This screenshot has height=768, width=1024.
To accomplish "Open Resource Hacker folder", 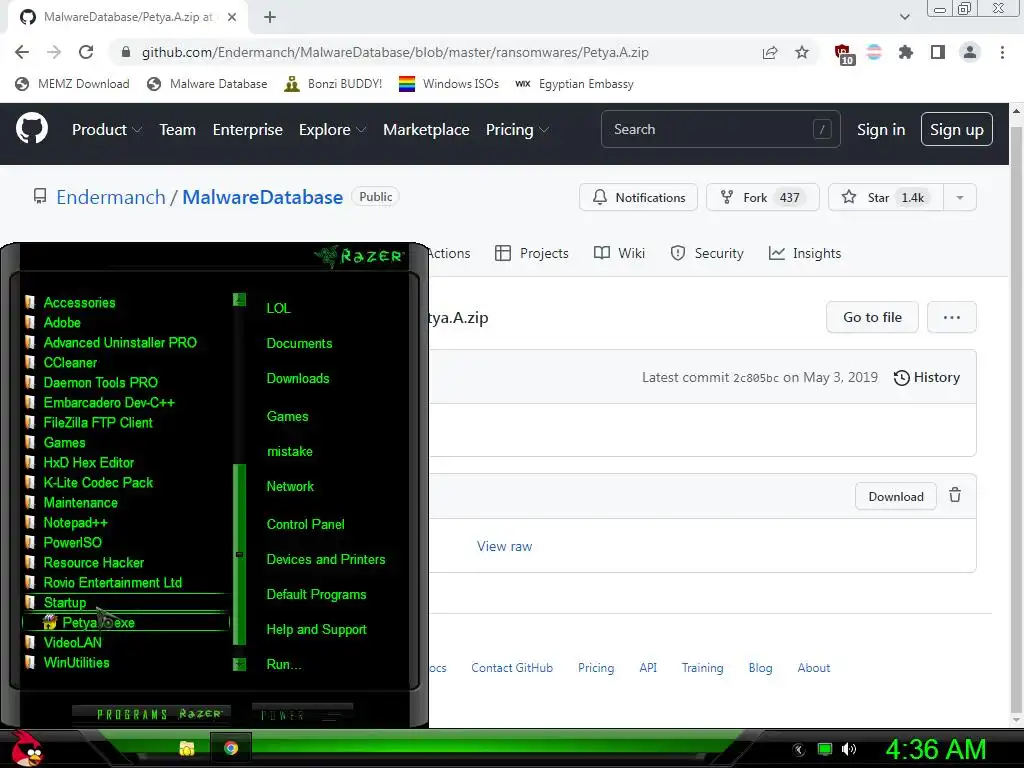I will [x=93, y=562].
